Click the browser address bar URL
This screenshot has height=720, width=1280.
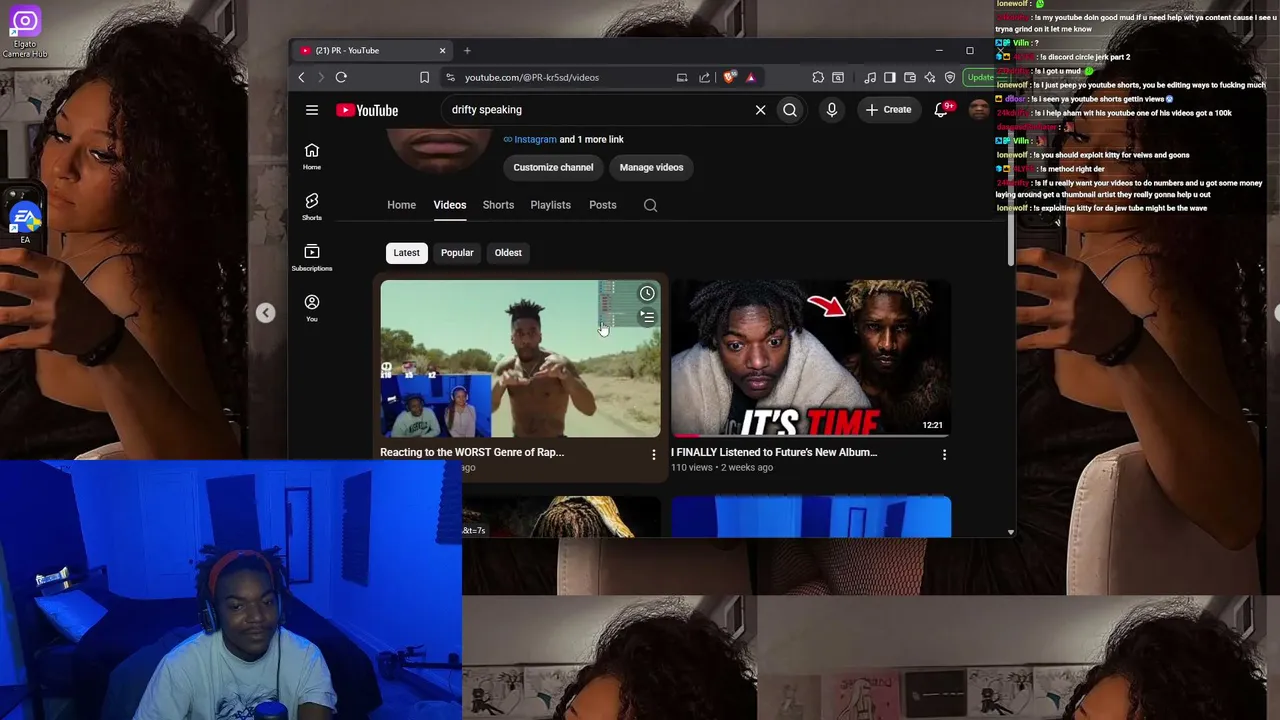coord(532,77)
